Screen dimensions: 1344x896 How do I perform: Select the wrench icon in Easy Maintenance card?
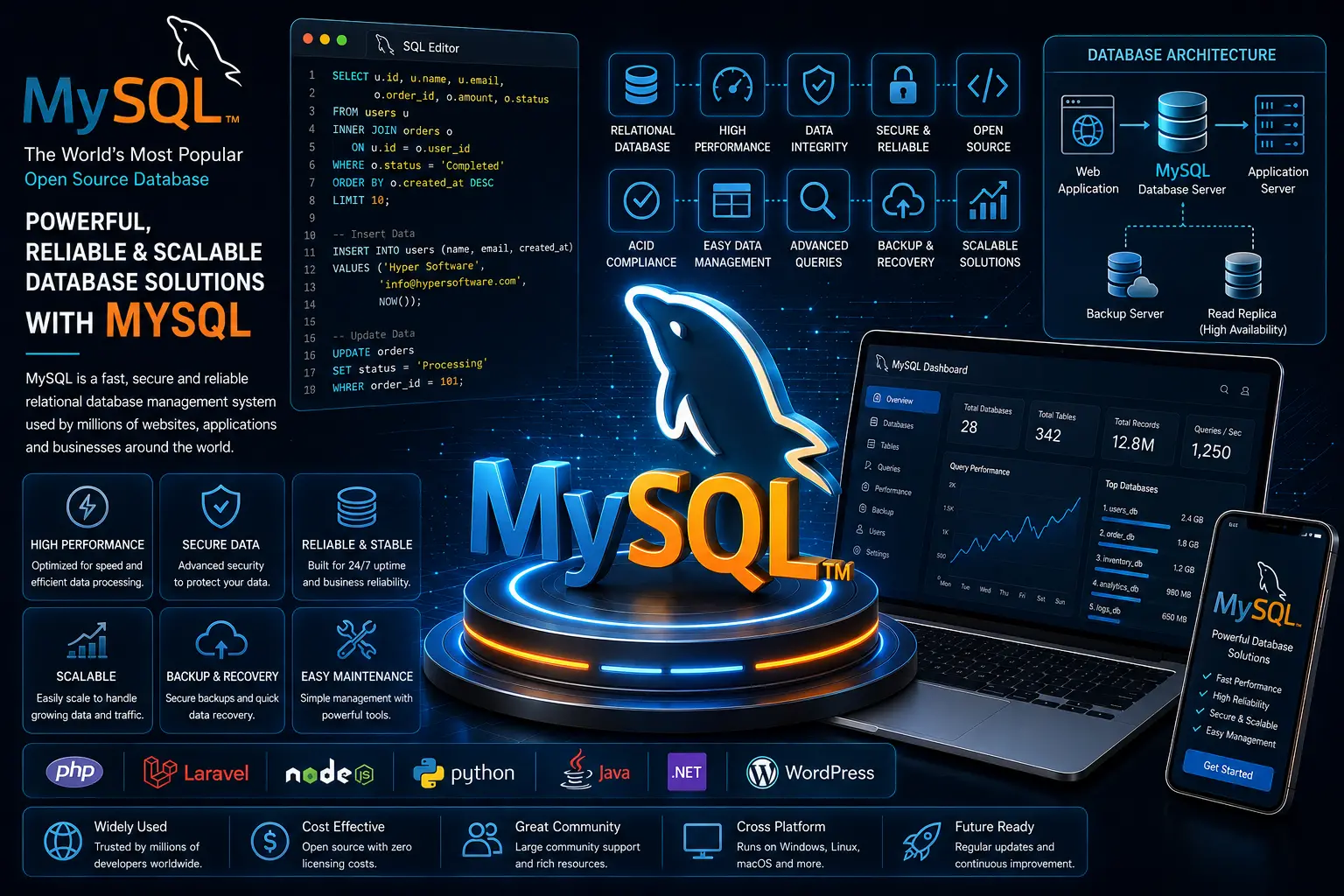coord(356,640)
